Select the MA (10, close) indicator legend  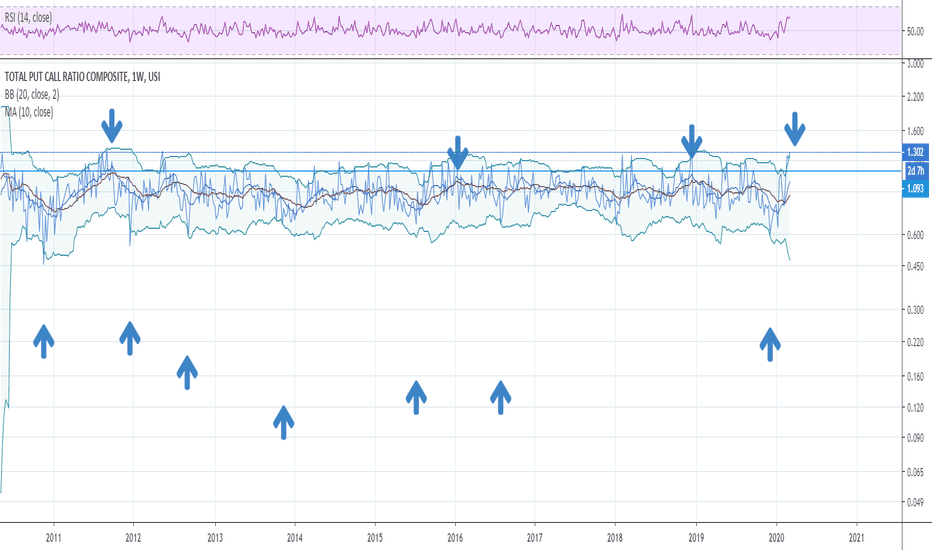tap(29, 112)
